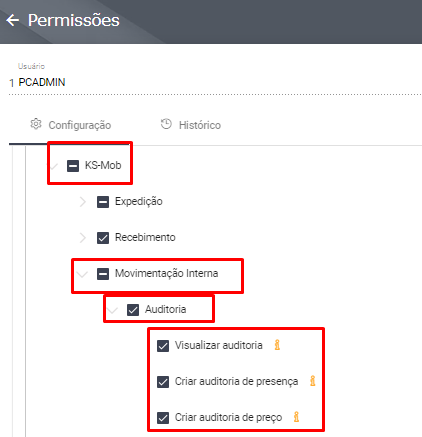Click the back arrow beside Permissões
The height and width of the screenshot is (437, 422).
[13, 20]
